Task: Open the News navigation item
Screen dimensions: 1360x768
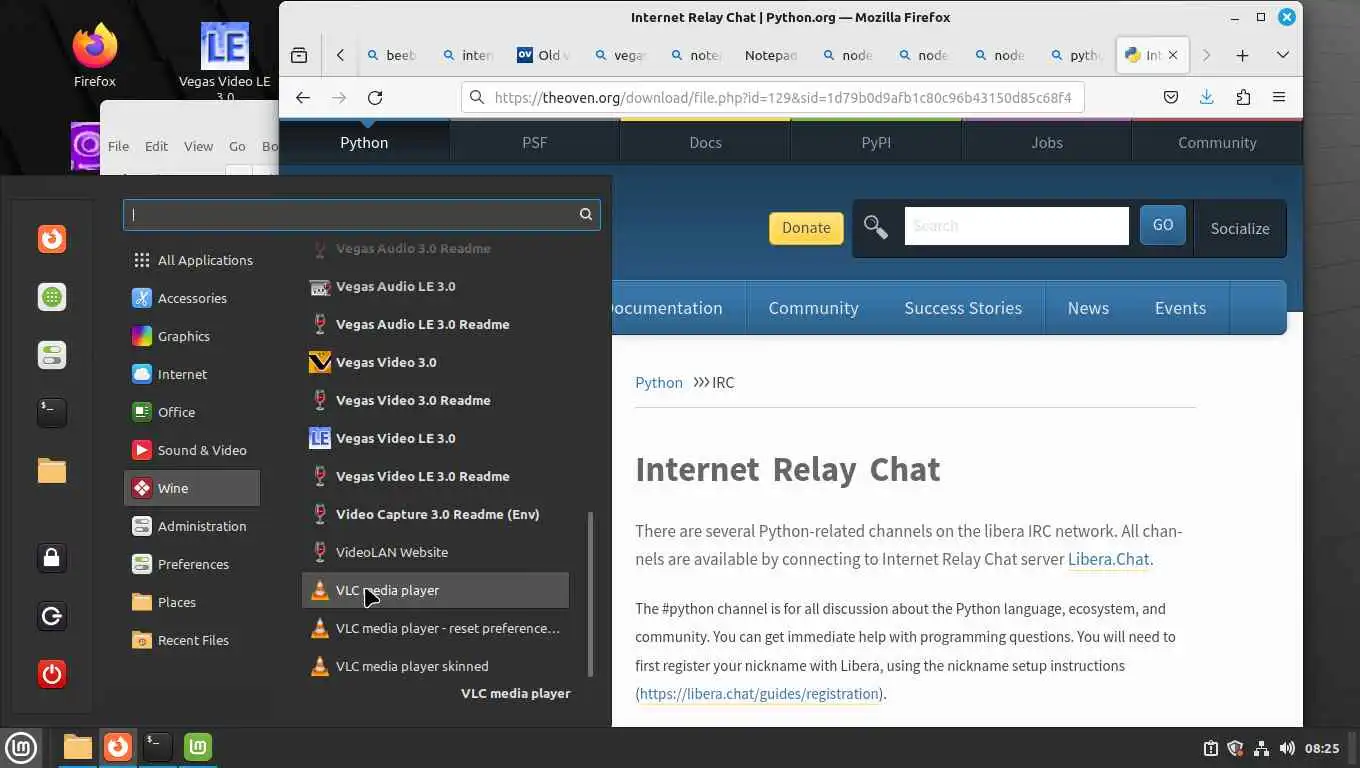Action: coord(1088,308)
